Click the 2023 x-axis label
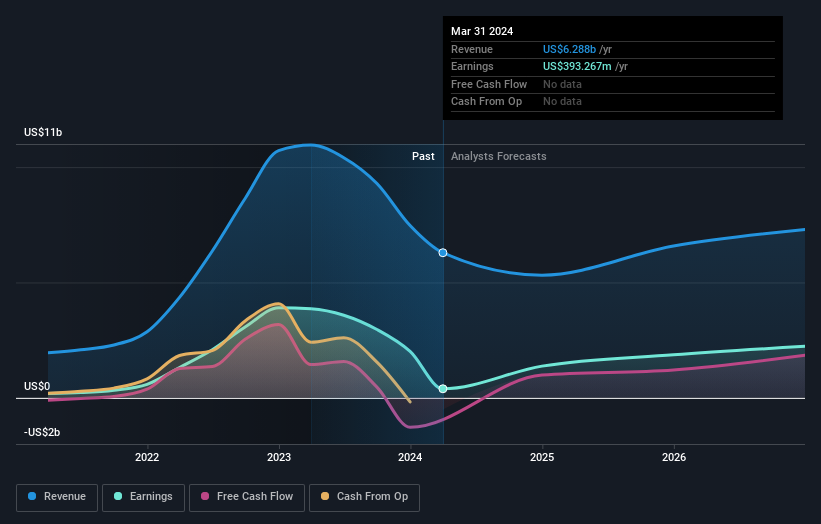821x524 pixels. pos(279,458)
